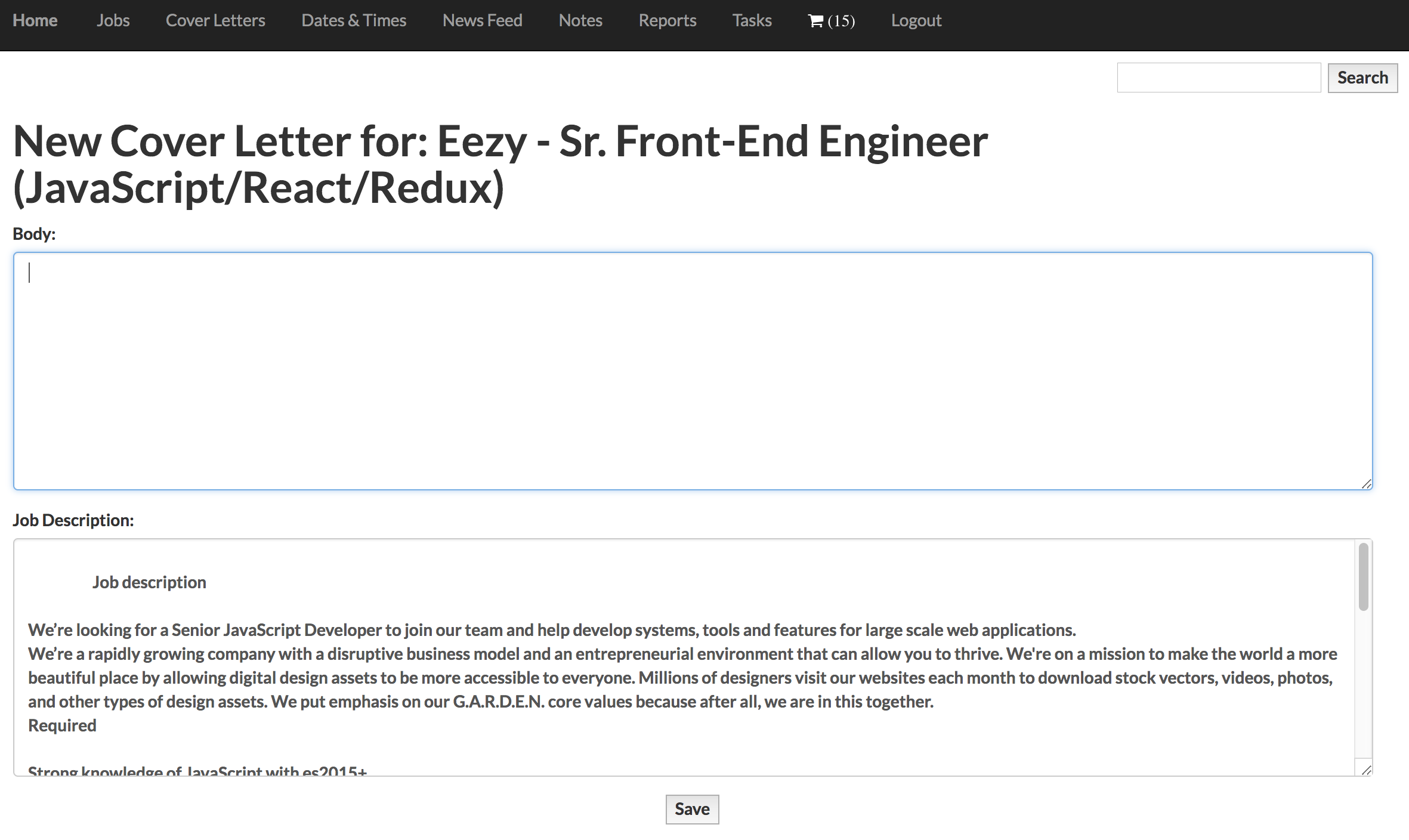Click the Body textarea resize handle
The height and width of the screenshot is (840, 1409).
1366,483
